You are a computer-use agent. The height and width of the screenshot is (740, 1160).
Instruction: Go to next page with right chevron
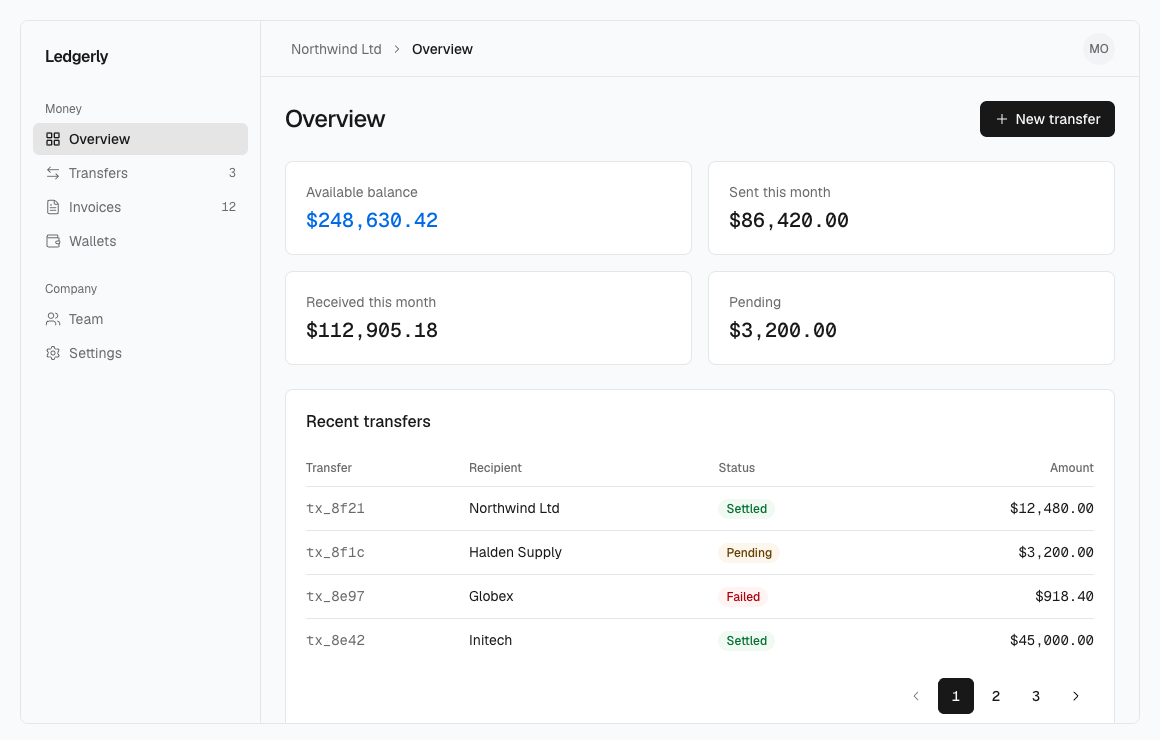(1076, 696)
